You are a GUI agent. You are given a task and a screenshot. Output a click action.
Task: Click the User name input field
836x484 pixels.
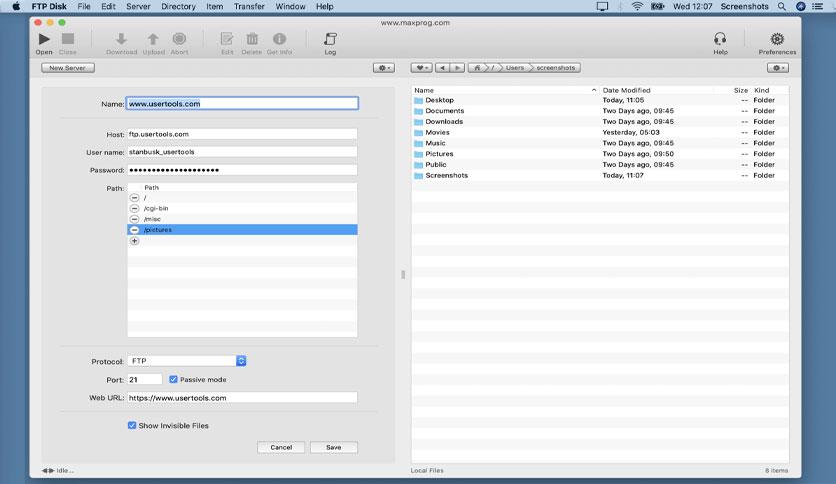coord(242,152)
